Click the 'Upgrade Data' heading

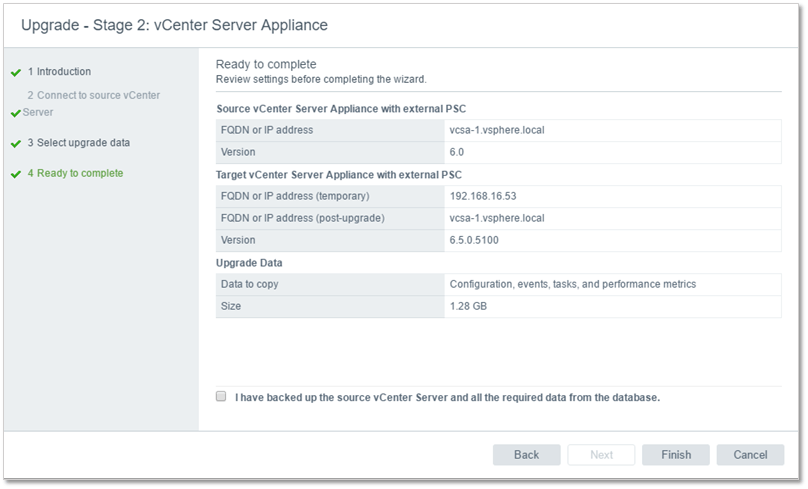(x=249, y=263)
